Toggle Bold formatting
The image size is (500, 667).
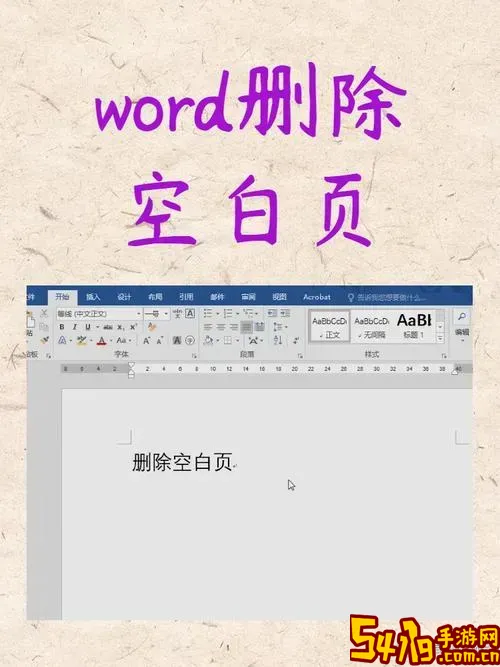pyautogui.click(x=62, y=327)
